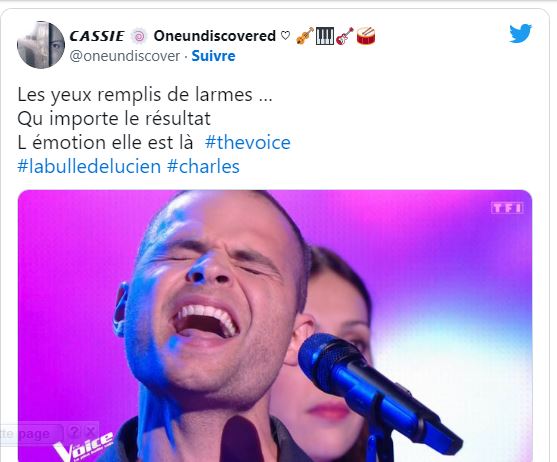
Task: Click the piano keyboard emoji
Action: (x=325, y=36)
